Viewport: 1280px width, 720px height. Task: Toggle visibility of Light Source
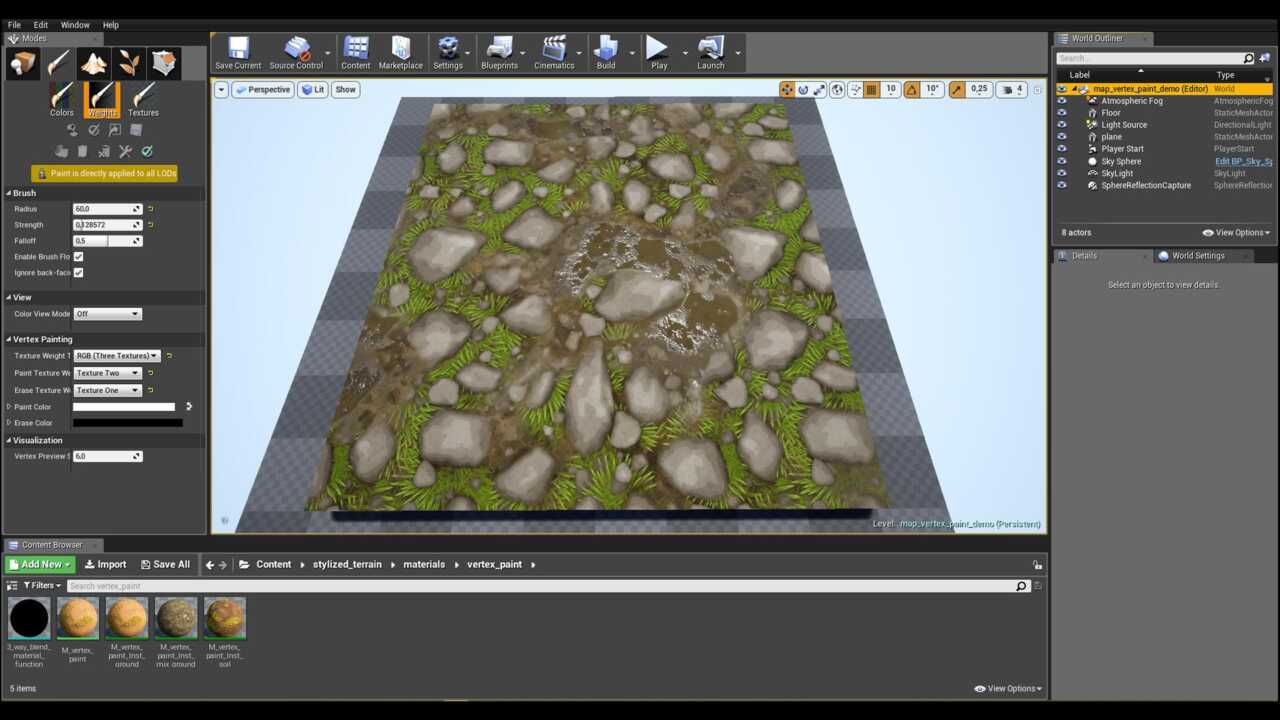[x=1062, y=125]
